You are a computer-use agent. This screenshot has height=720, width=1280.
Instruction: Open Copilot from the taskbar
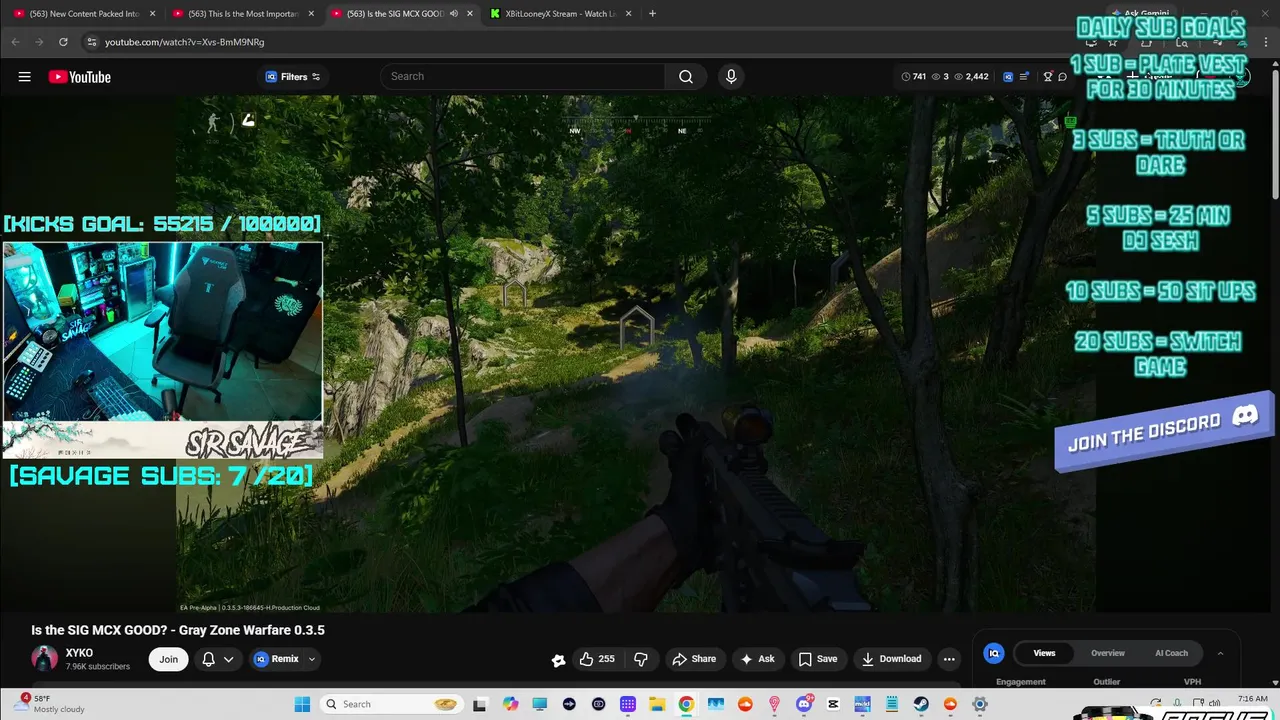(x=511, y=704)
